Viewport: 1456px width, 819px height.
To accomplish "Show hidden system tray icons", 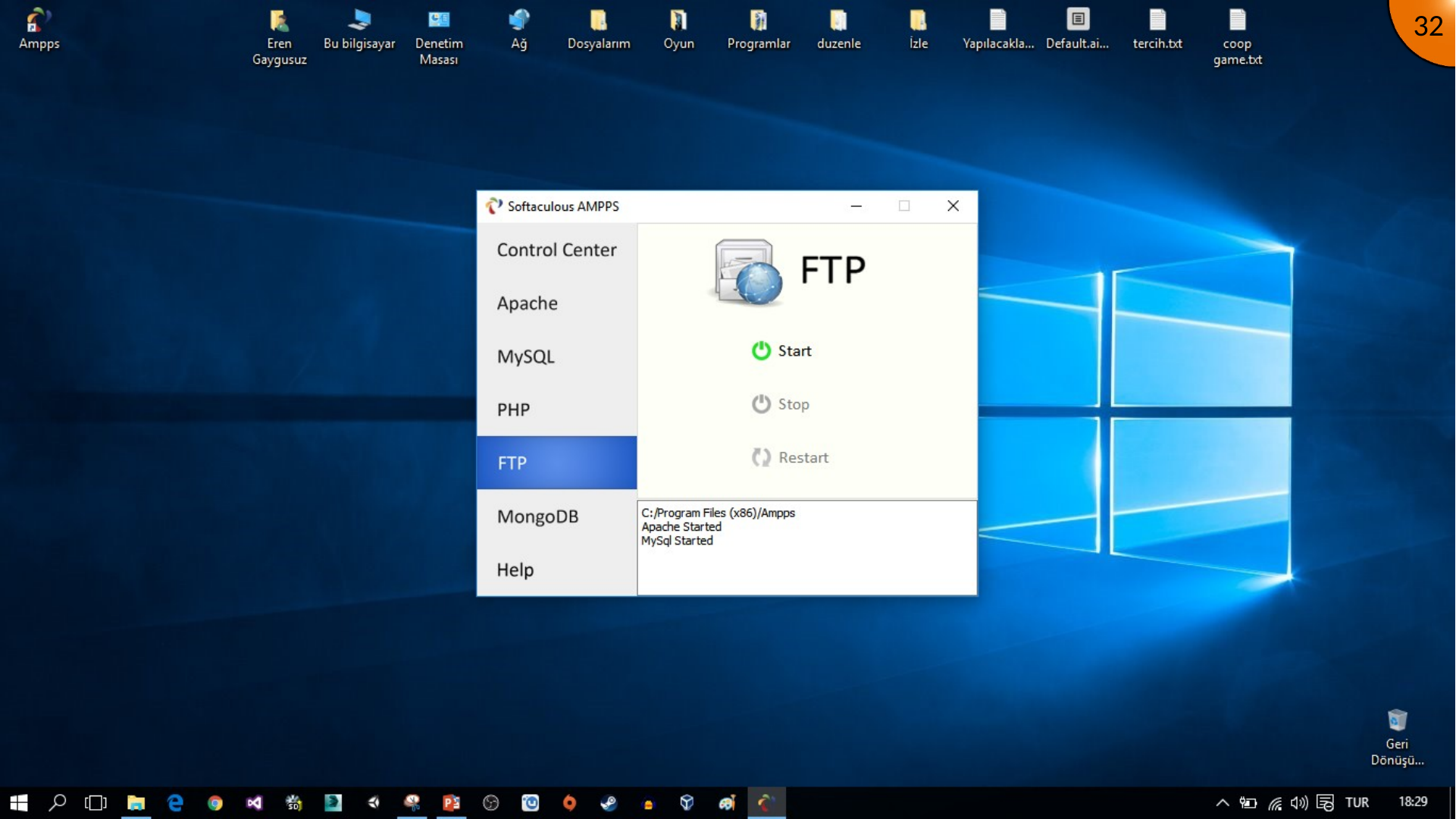I will 1222,802.
